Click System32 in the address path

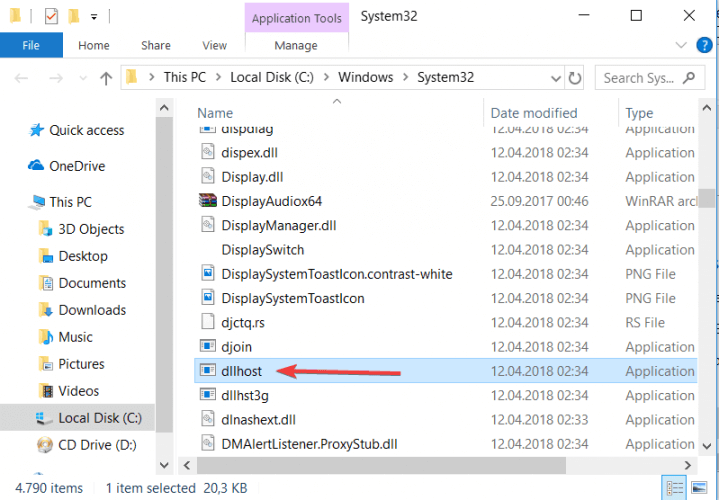(445, 77)
